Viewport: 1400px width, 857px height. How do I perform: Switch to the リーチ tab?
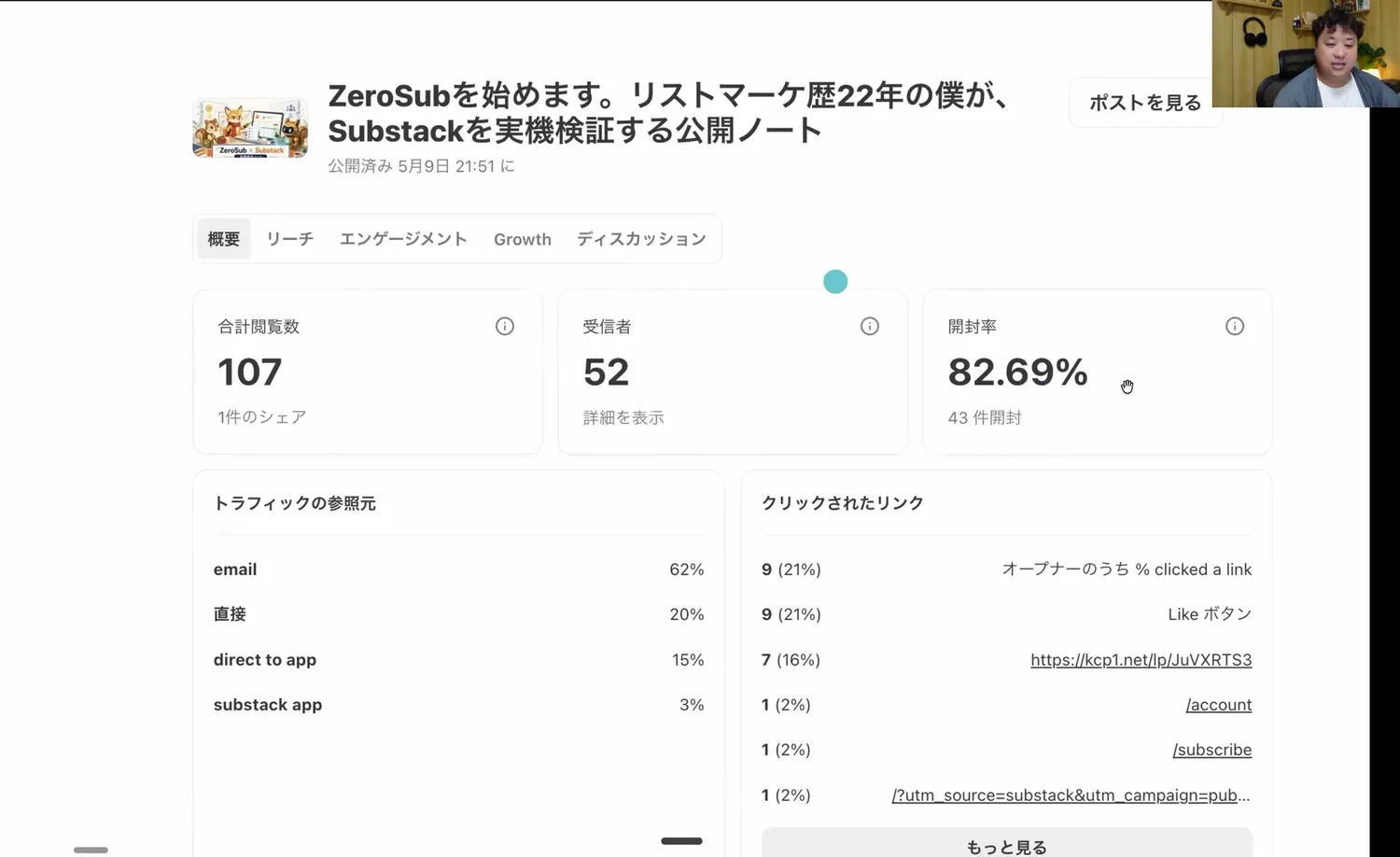pos(289,239)
